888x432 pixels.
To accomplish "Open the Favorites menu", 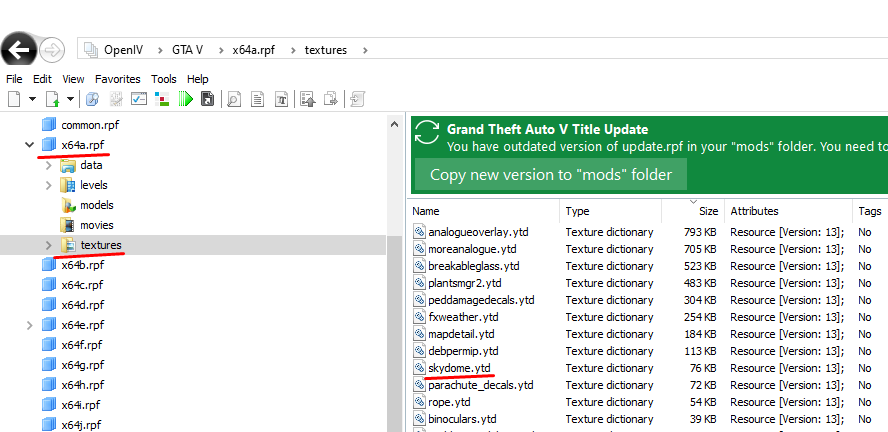I will click(117, 79).
